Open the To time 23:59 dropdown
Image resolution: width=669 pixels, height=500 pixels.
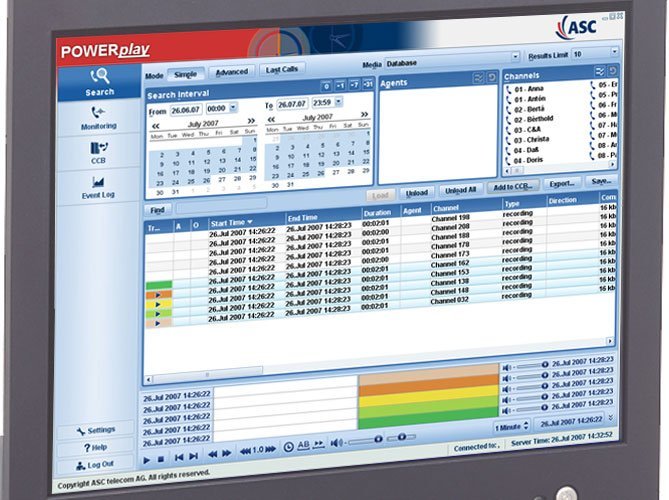coord(338,102)
